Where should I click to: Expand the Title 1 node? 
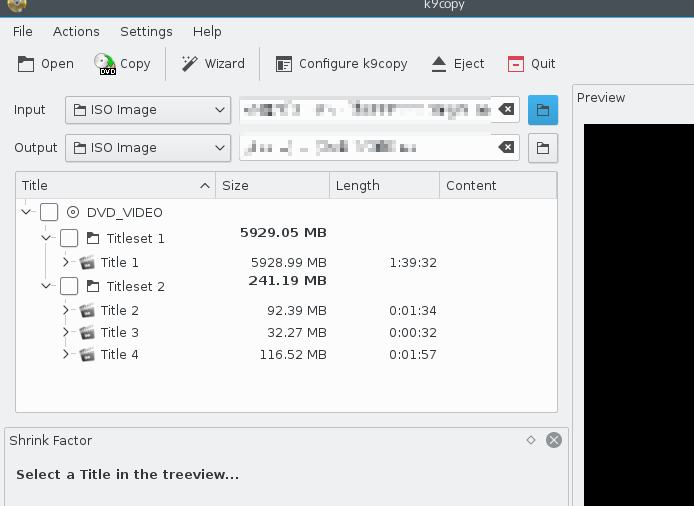(x=66, y=262)
